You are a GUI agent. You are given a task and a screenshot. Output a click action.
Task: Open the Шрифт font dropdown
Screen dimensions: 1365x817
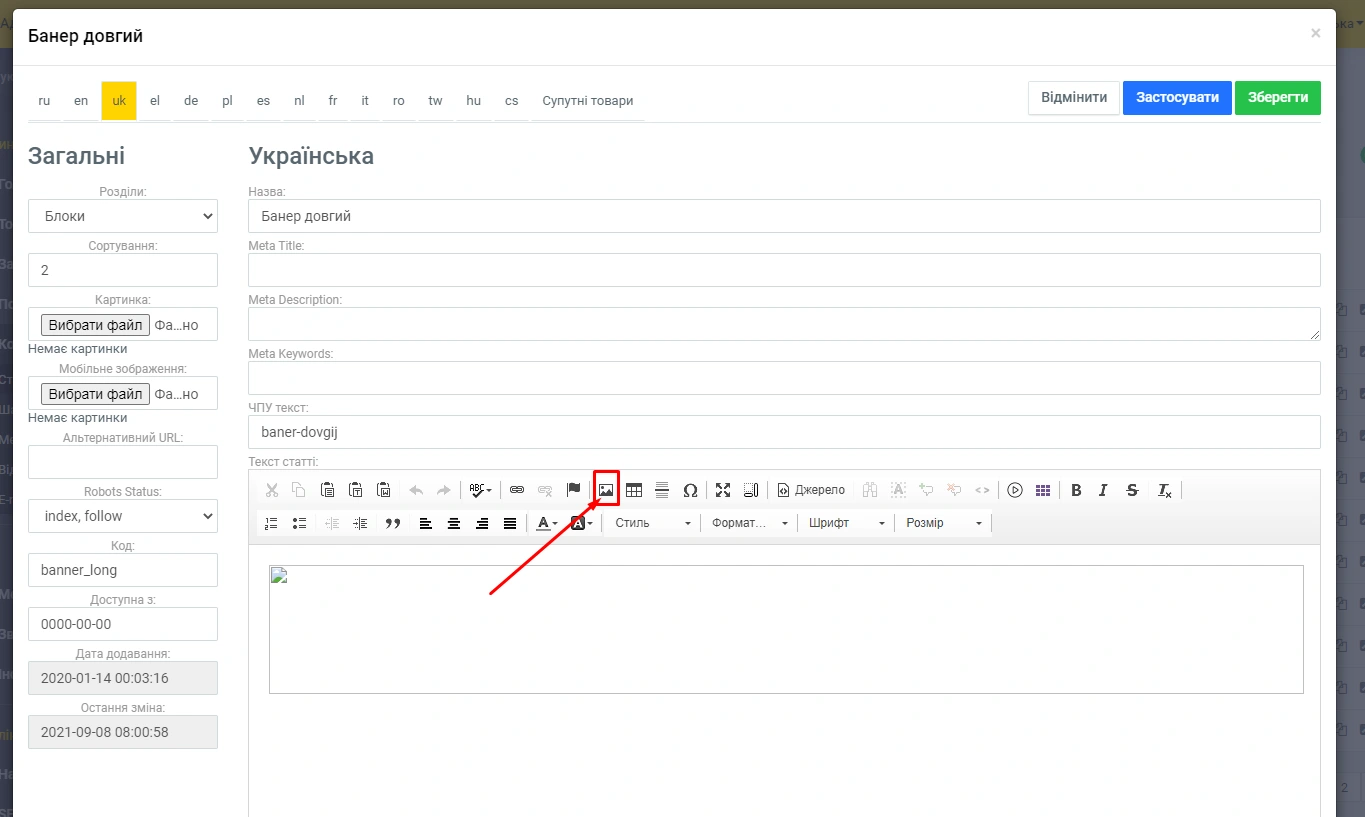click(846, 523)
